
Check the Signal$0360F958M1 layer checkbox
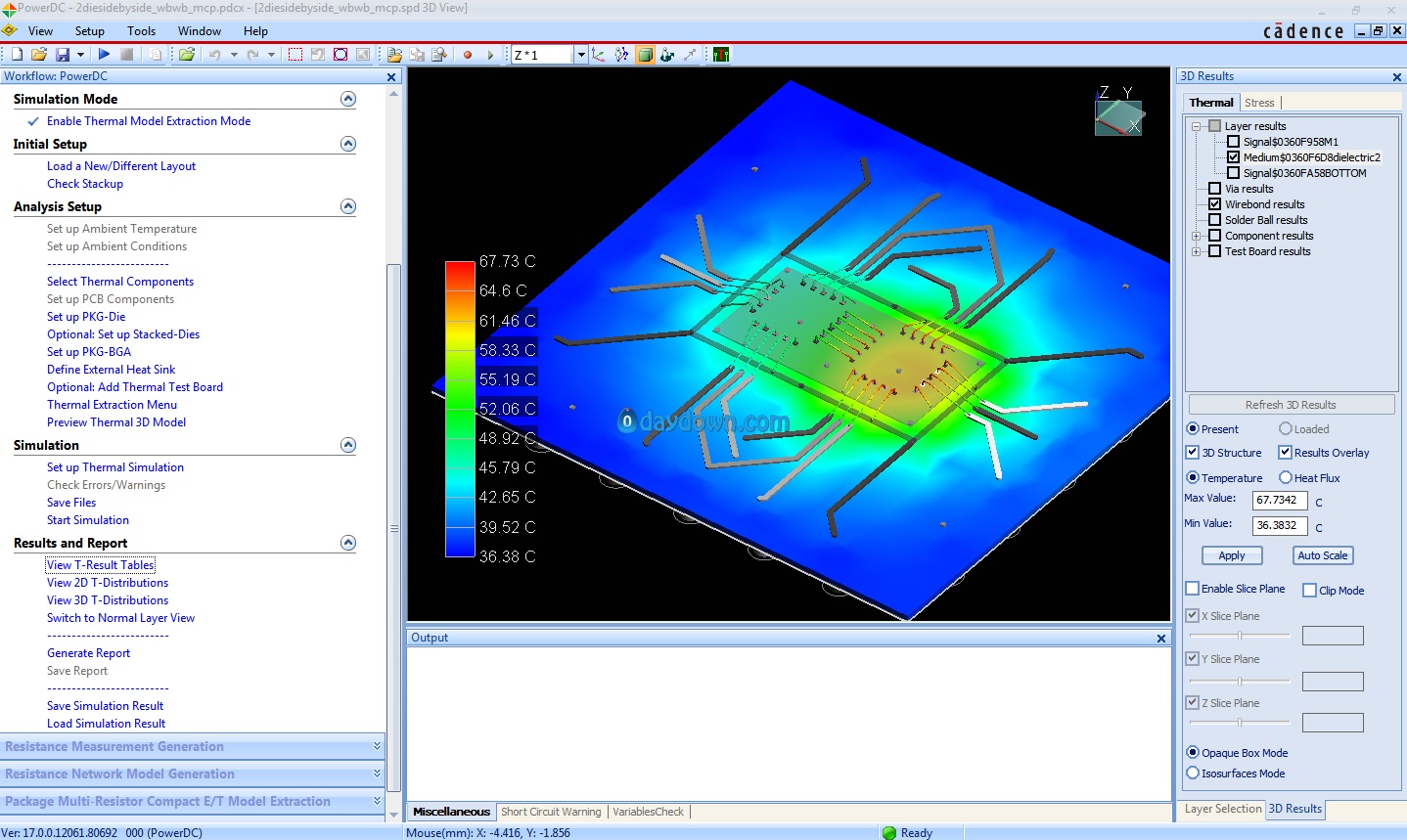1233,142
